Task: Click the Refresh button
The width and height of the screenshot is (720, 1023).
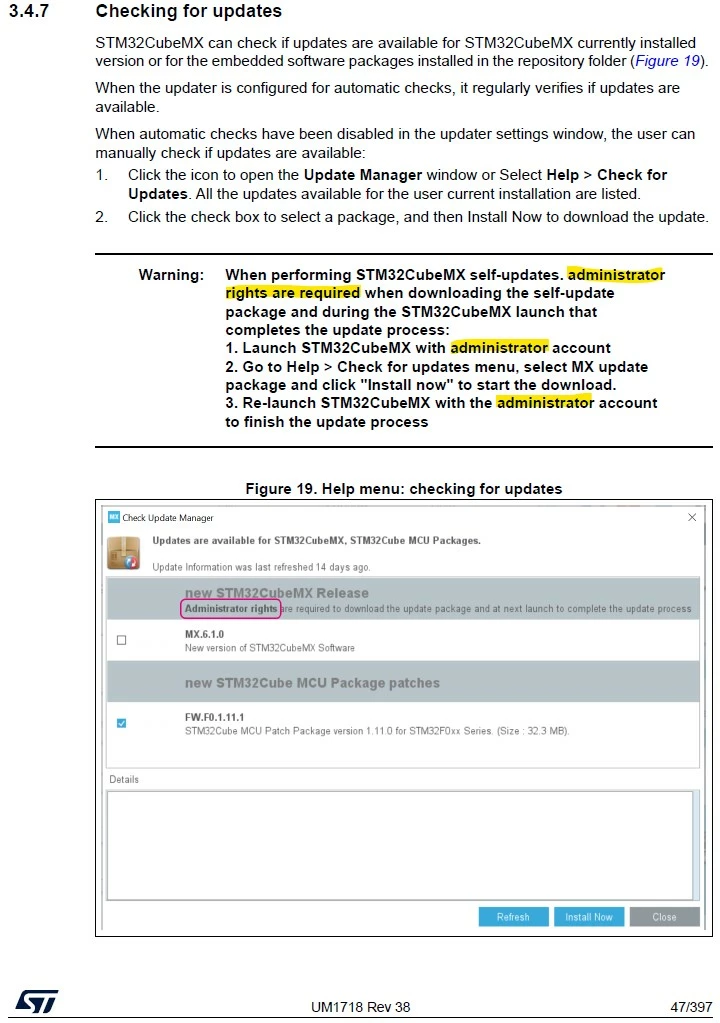Action: 513,917
